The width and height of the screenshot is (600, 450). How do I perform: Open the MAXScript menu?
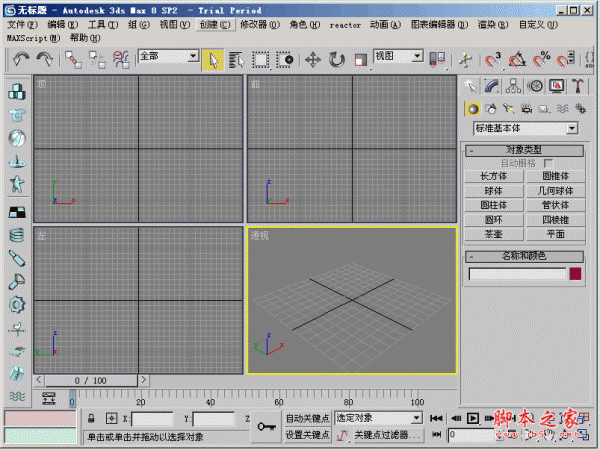[34, 38]
